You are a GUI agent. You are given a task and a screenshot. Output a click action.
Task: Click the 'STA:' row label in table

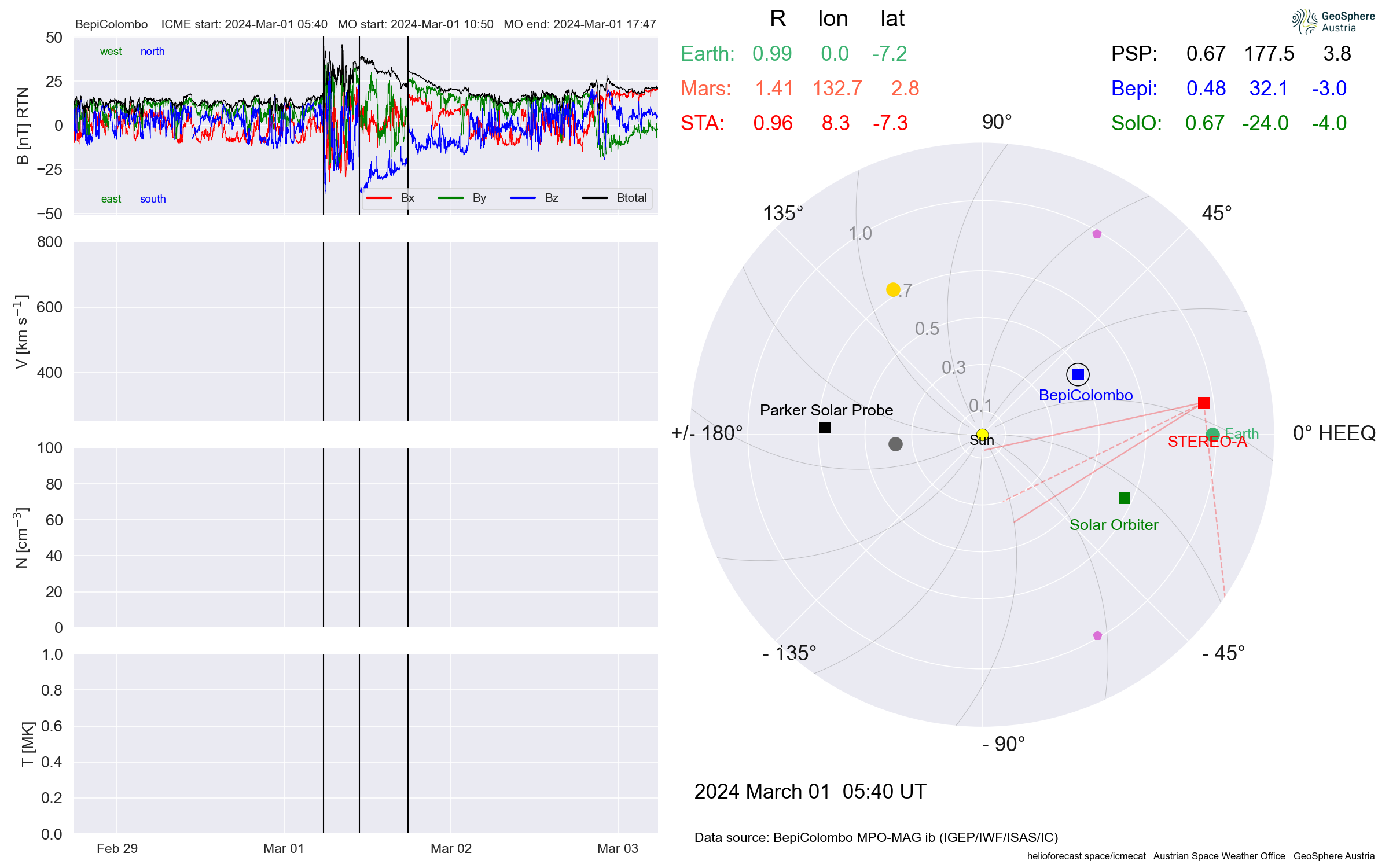pyautogui.click(x=702, y=123)
